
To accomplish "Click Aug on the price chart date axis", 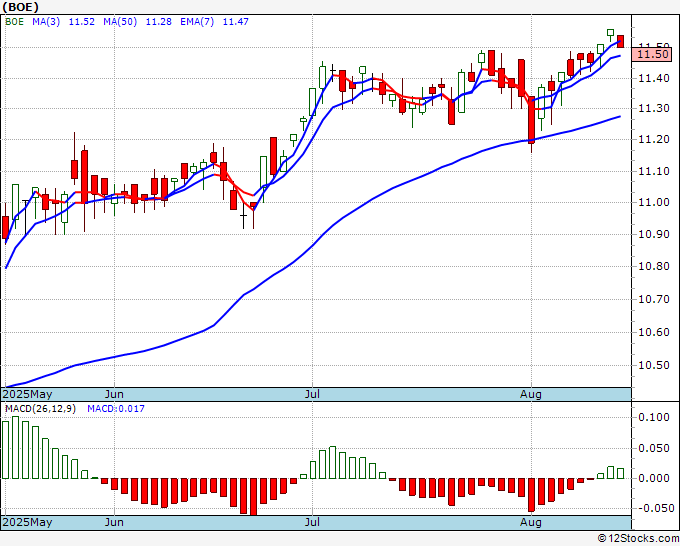I will click(531, 394).
